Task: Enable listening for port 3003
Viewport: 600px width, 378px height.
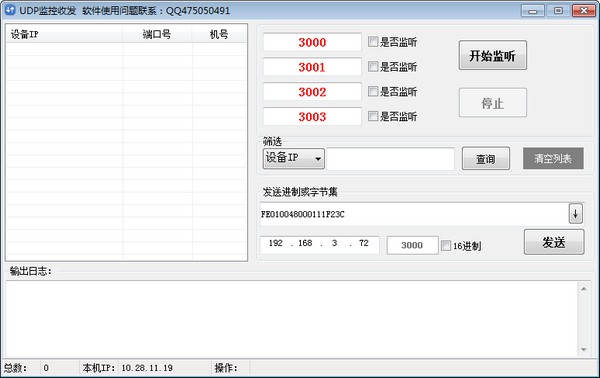Action: (373, 116)
